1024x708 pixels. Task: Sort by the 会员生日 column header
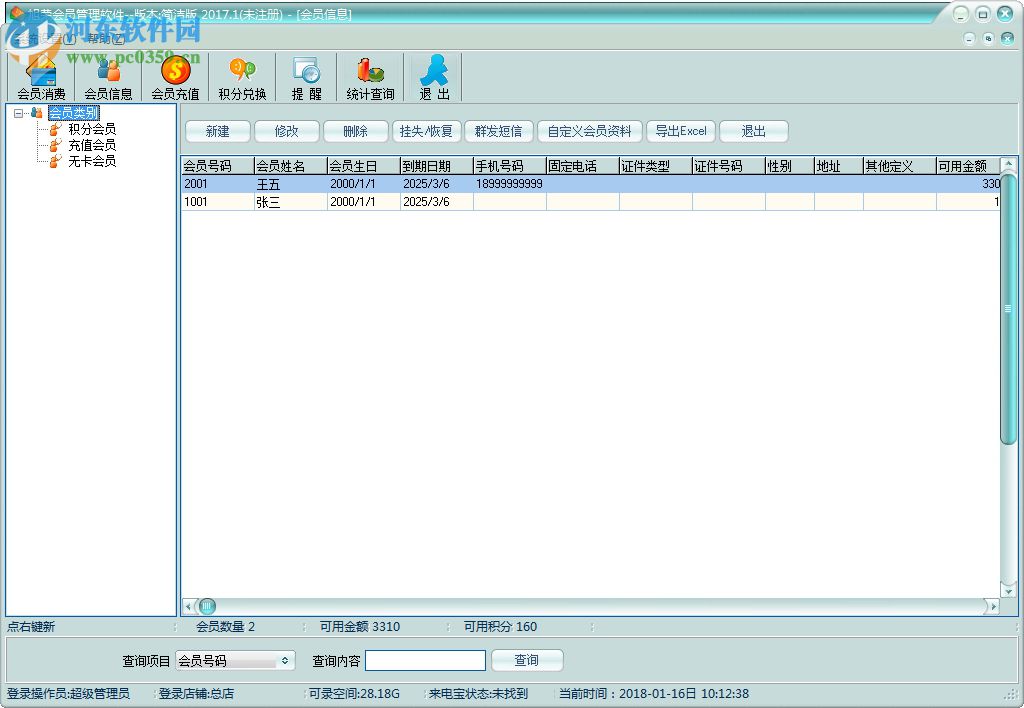tap(364, 166)
